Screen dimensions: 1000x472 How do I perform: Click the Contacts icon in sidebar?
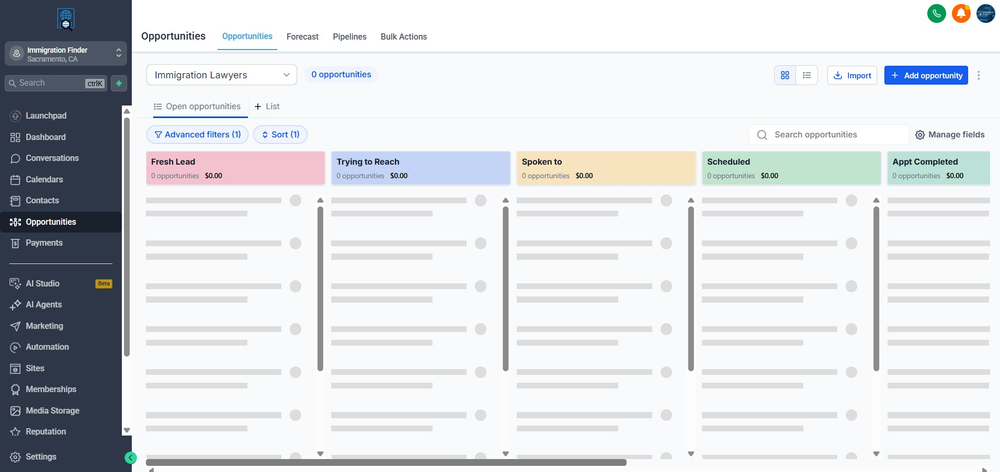(15, 201)
